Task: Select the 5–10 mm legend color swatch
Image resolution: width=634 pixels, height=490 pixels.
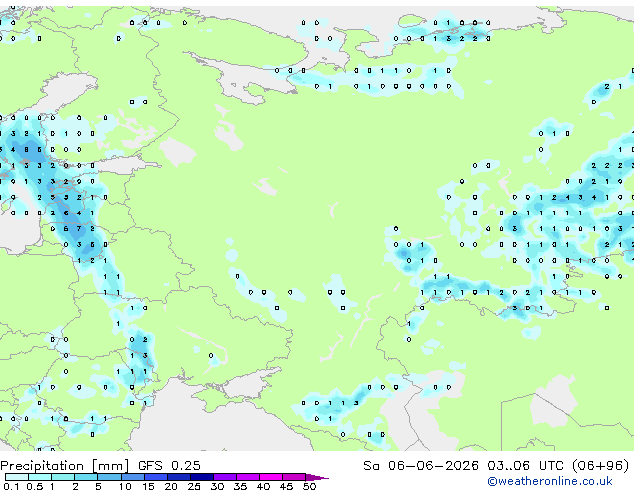Action: pos(109,477)
